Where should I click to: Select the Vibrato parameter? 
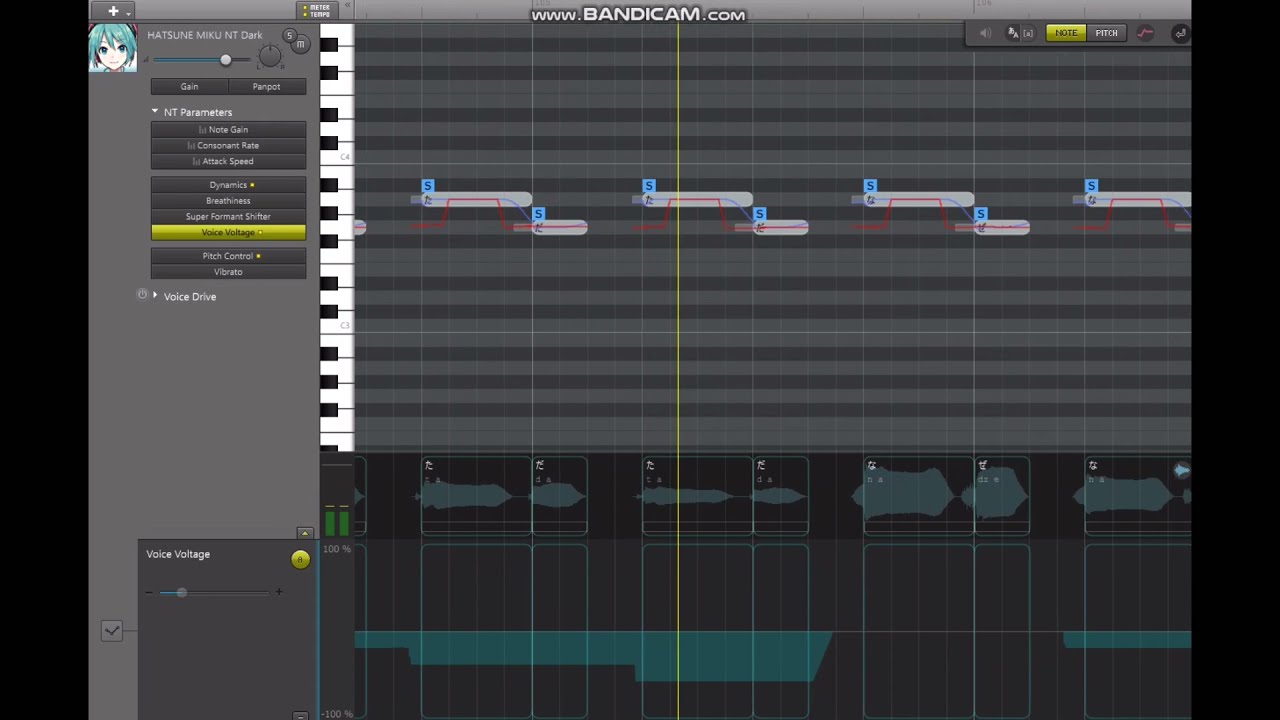(228, 272)
